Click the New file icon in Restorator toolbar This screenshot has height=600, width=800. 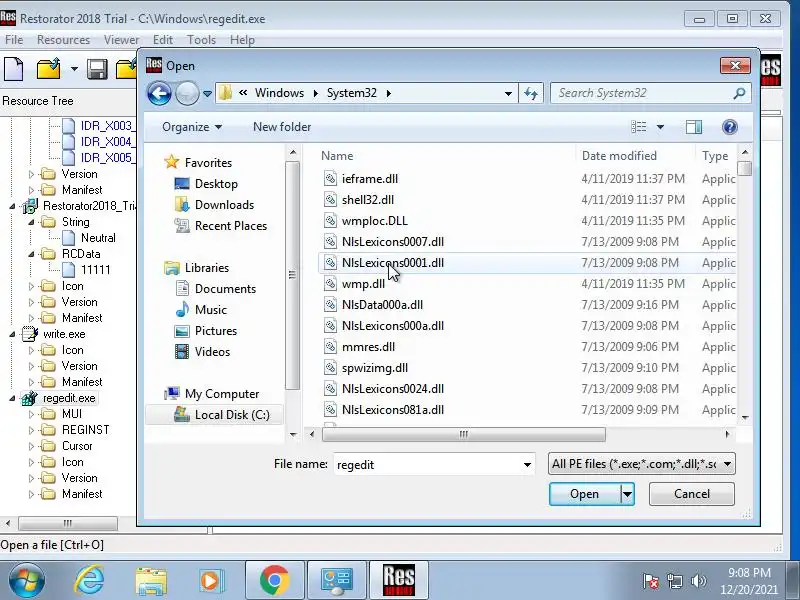(x=14, y=69)
